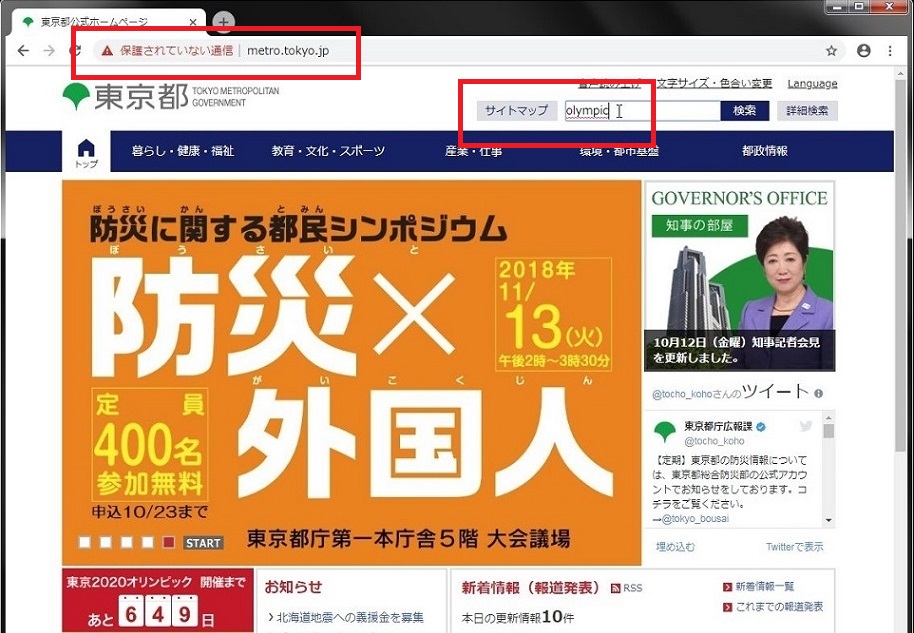Select the fourth slide indicator square
The height and width of the screenshot is (633, 914).
point(147,543)
